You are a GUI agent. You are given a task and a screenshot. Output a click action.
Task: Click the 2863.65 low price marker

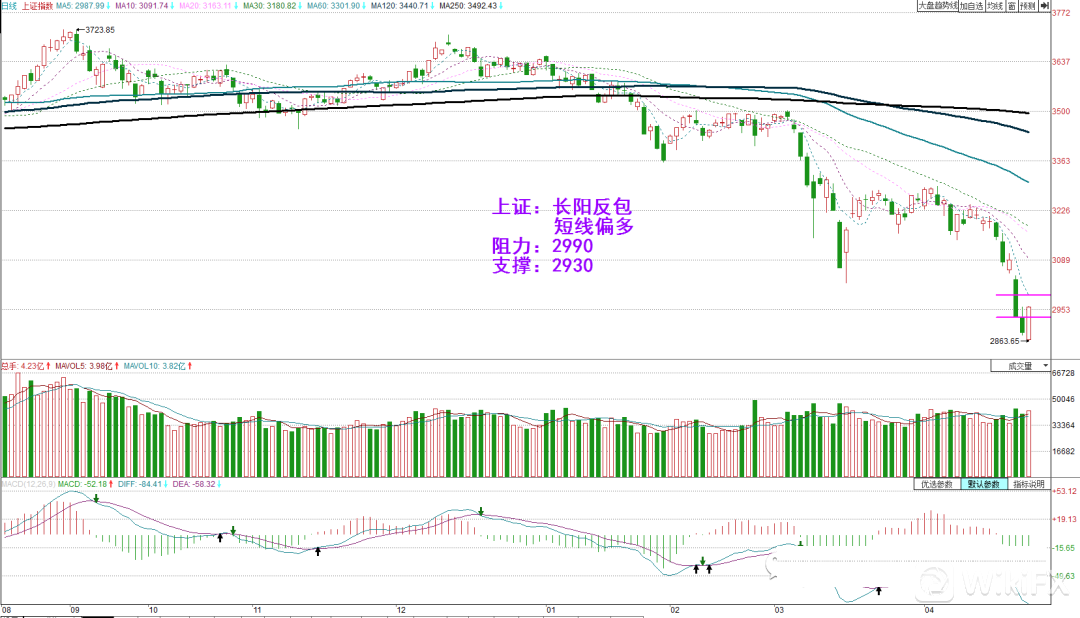point(1003,341)
